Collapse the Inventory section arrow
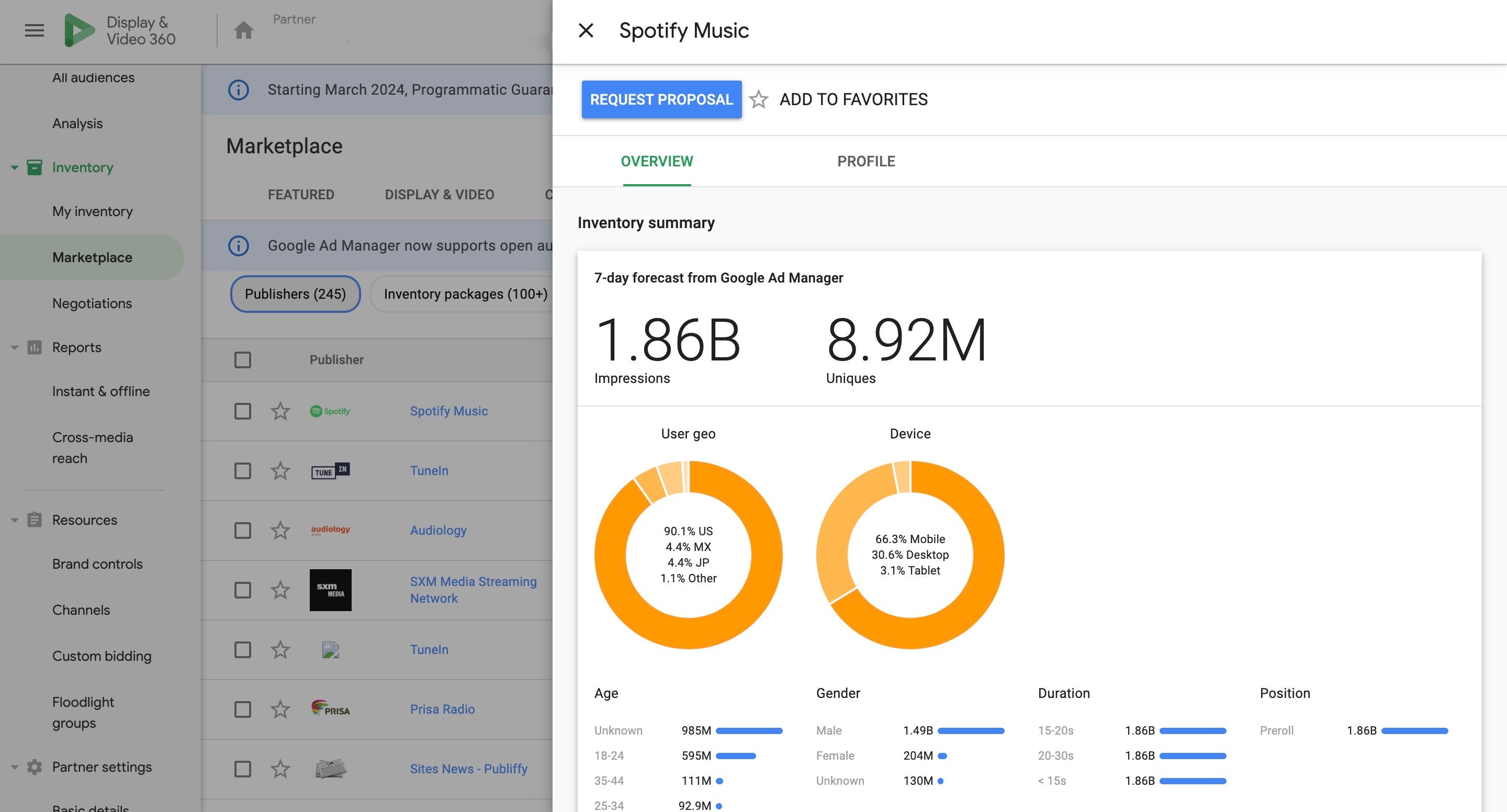 coord(15,168)
